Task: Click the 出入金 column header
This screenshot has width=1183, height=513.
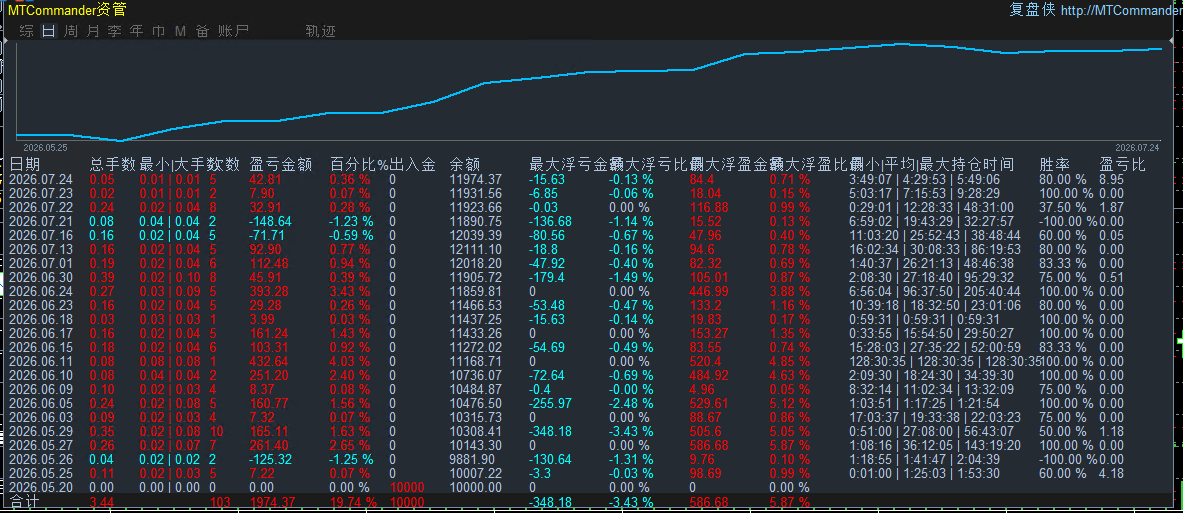Action: click(413, 164)
